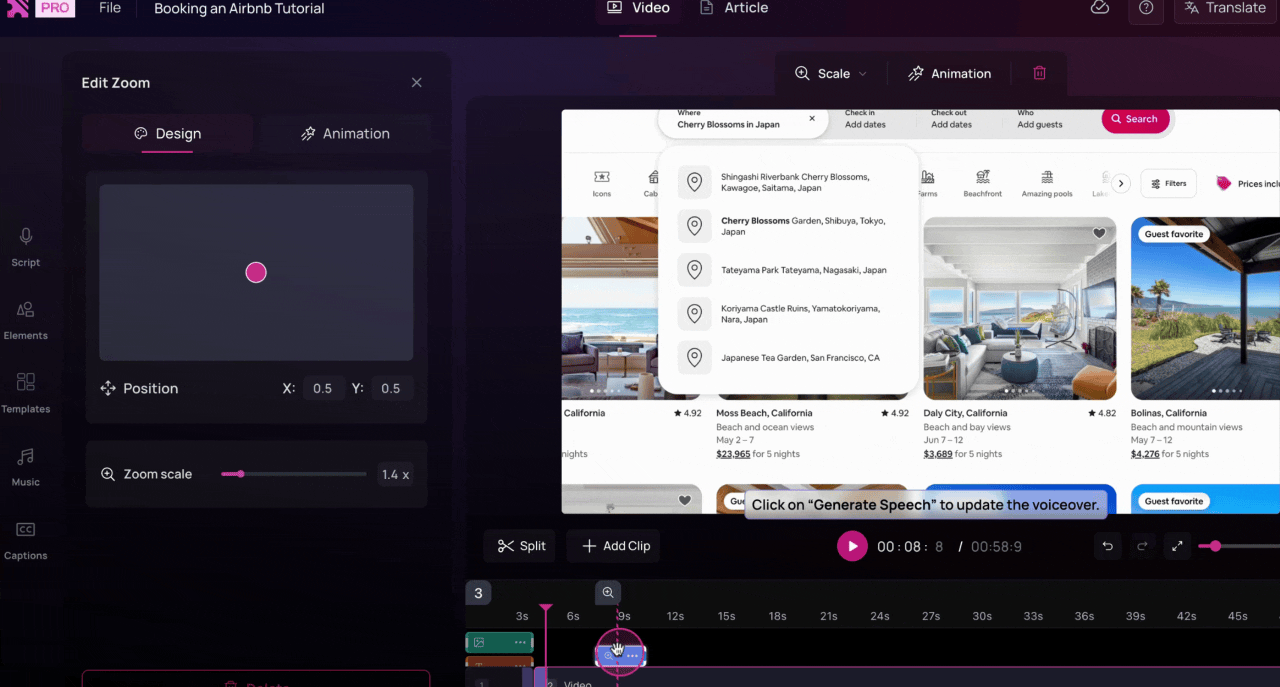1280x687 pixels.
Task: Click the pink playhead marker
Action: 545,609
